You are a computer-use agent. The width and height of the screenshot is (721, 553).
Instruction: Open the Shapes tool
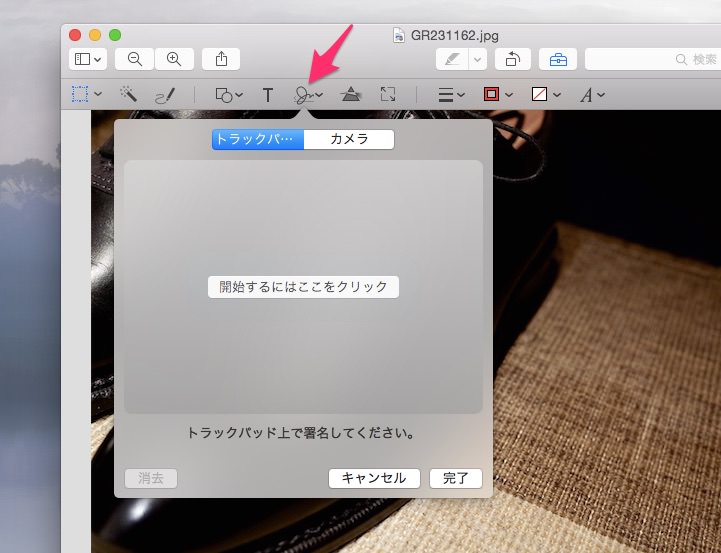point(224,95)
